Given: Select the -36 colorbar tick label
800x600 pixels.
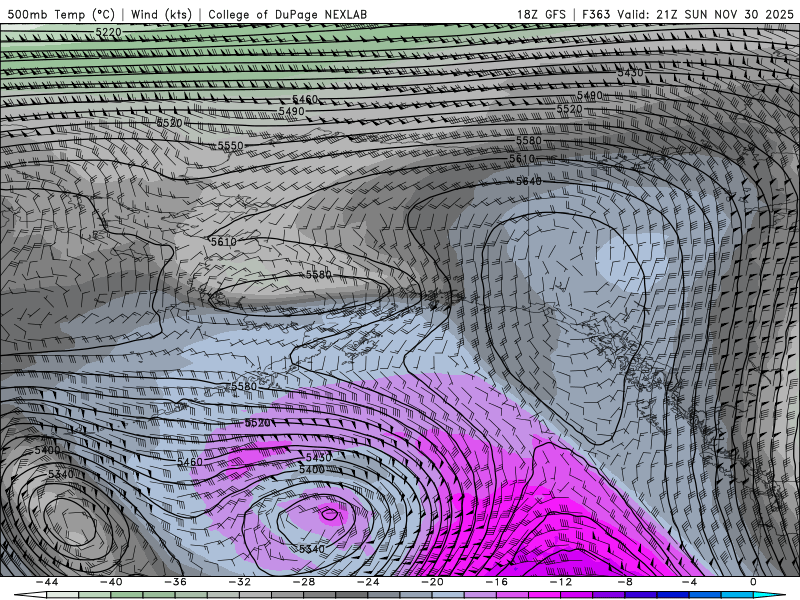Looking at the screenshot, I should (x=175, y=582).
